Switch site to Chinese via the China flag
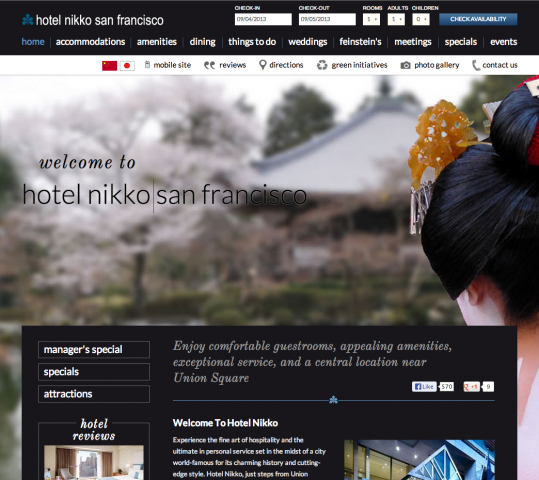 [109, 65]
